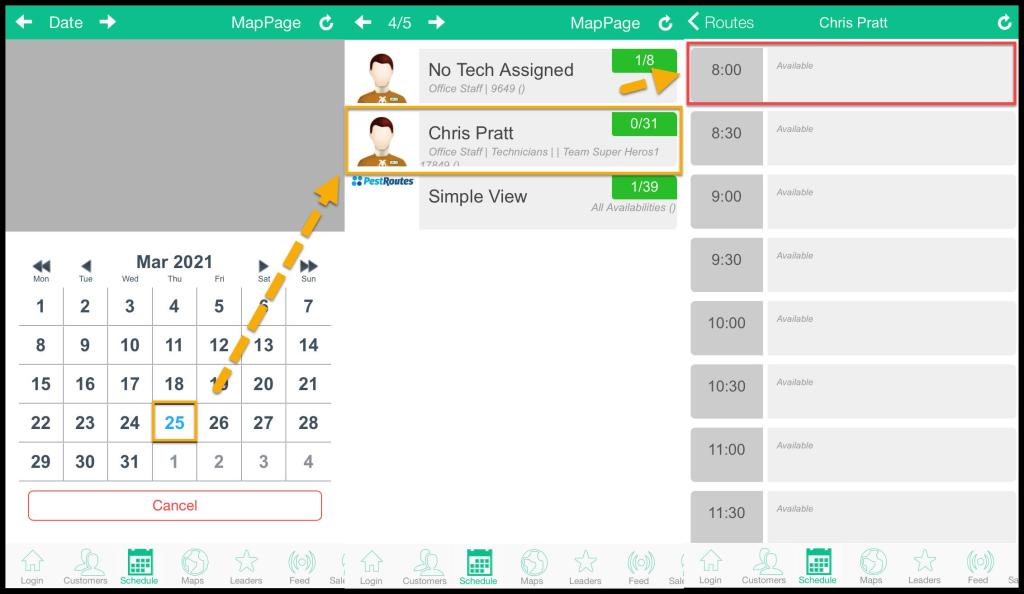Image resolution: width=1024 pixels, height=594 pixels.
Task: Click the forward arrow right of the Date label
Action: coord(107,22)
